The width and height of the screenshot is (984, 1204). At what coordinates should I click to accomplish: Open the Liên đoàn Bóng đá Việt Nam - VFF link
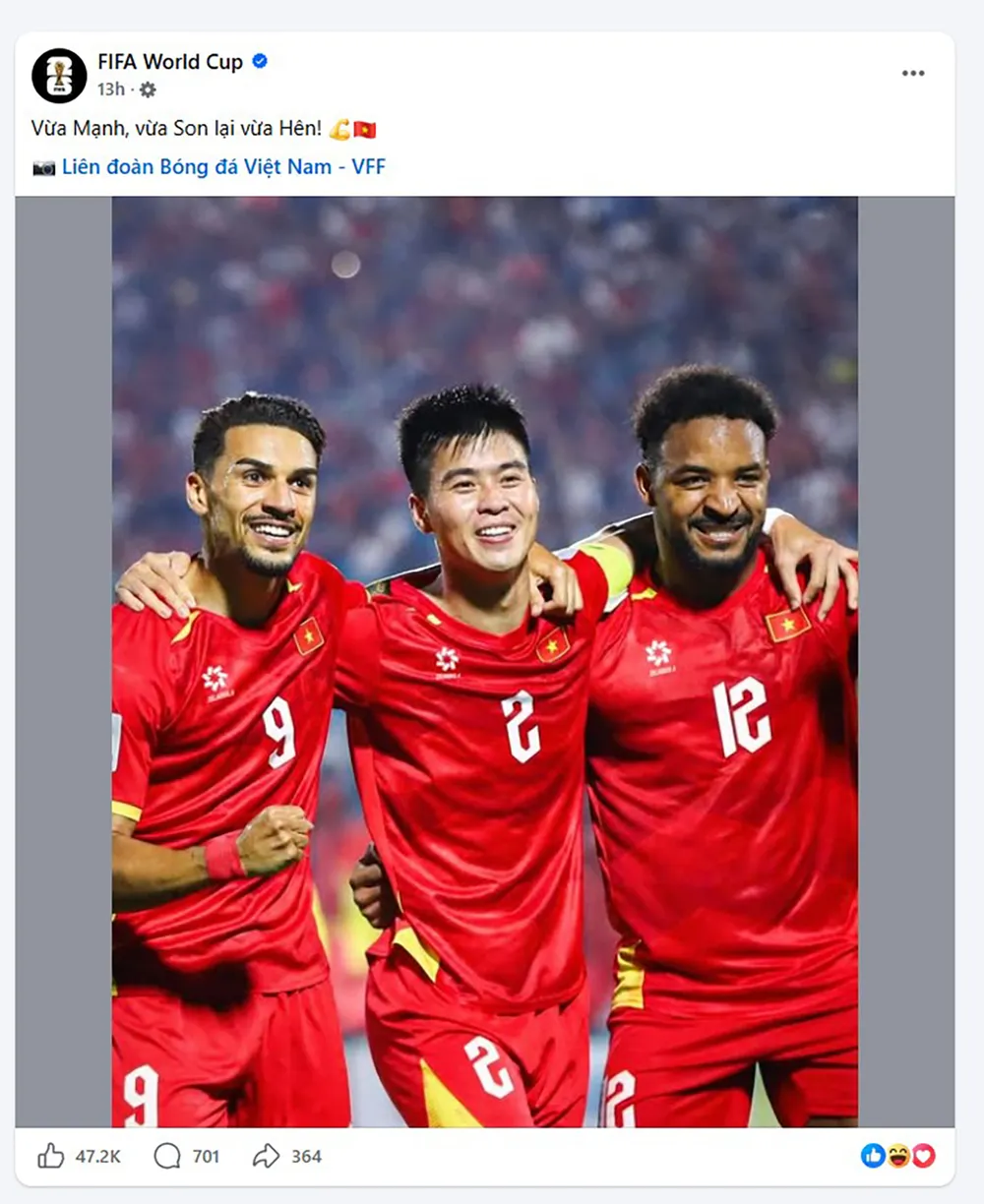[223, 167]
